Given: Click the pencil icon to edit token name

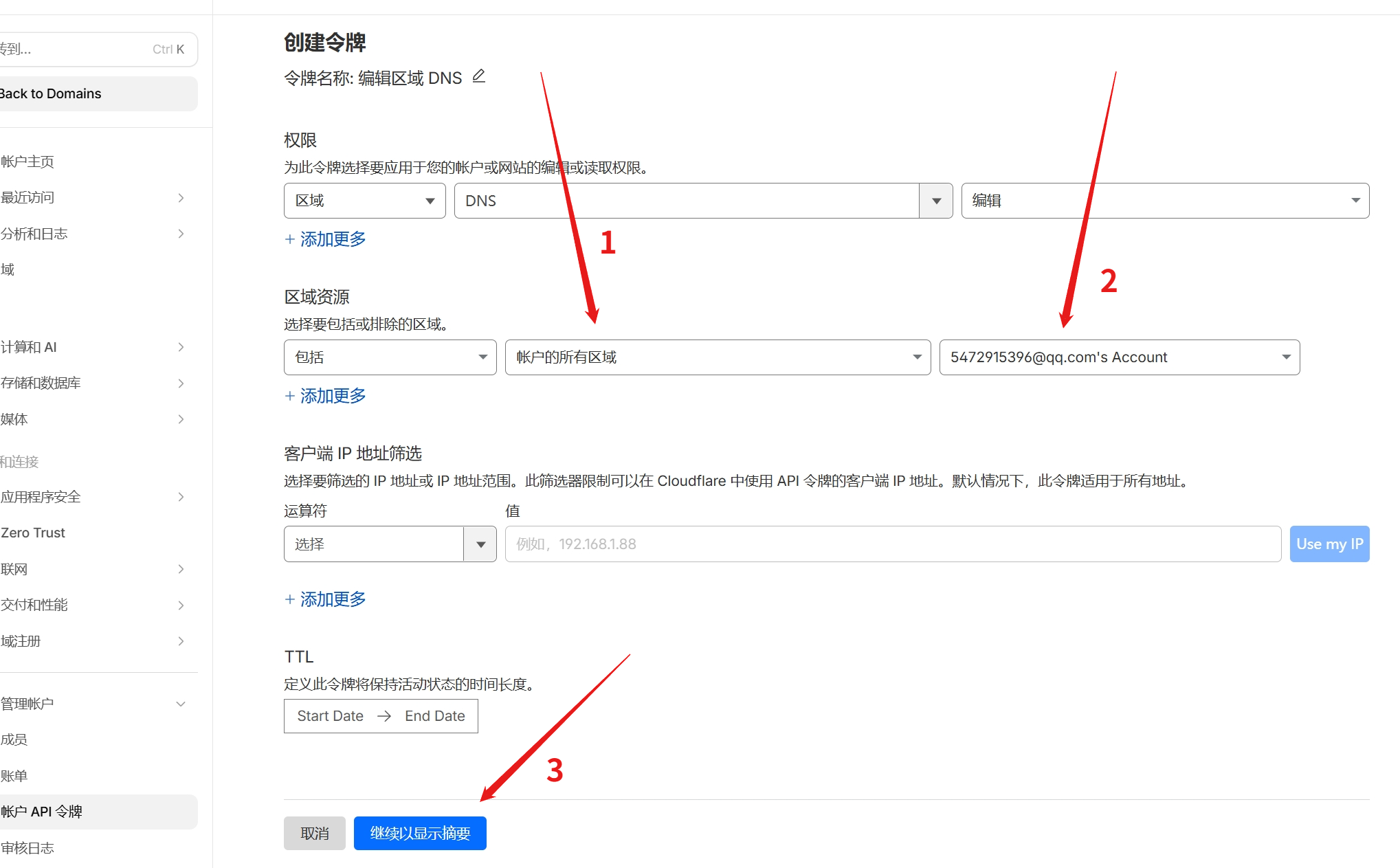Looking at the screenshot, I should [479, 76].
